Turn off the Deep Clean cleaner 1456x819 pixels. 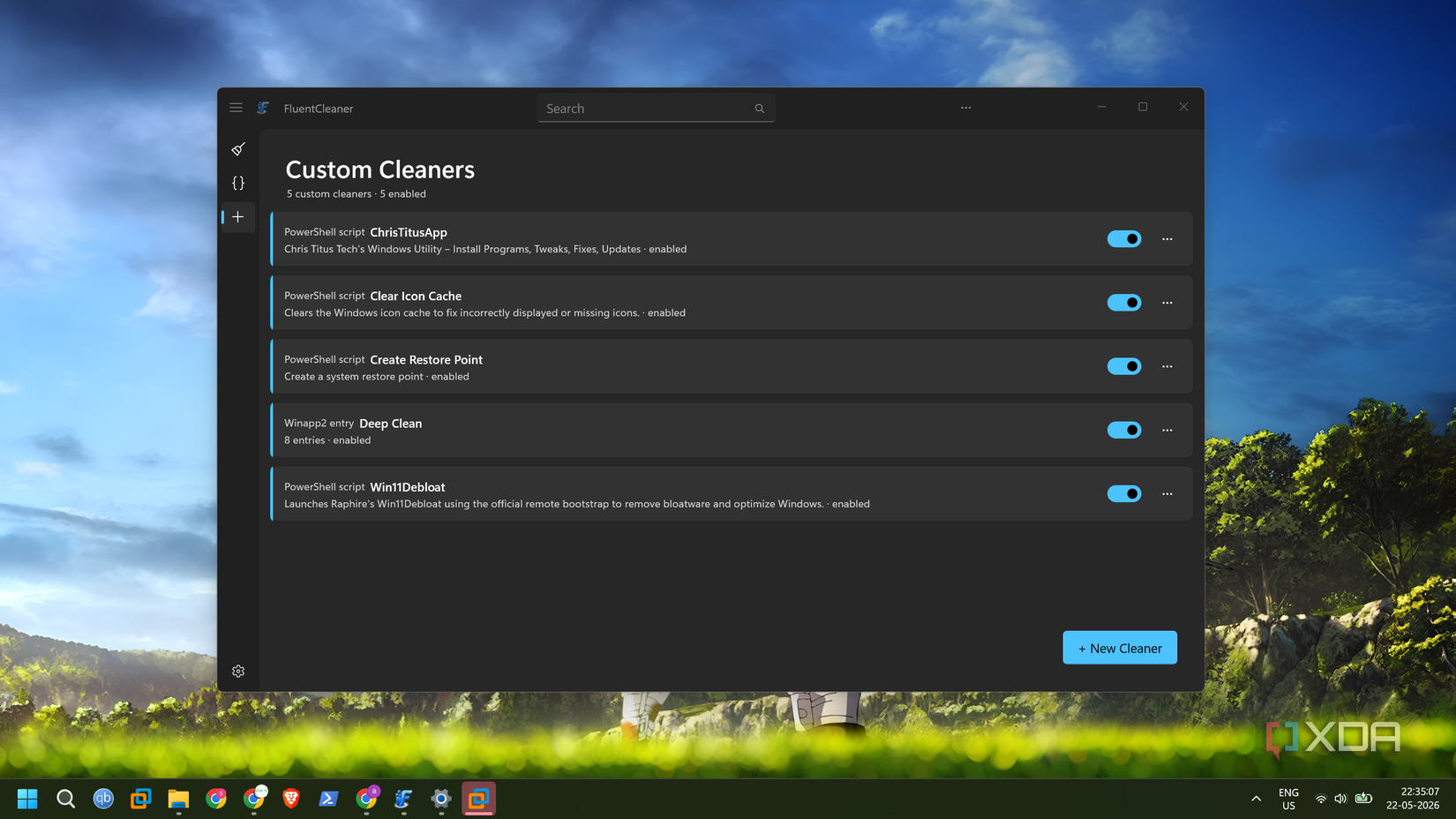1124,430
